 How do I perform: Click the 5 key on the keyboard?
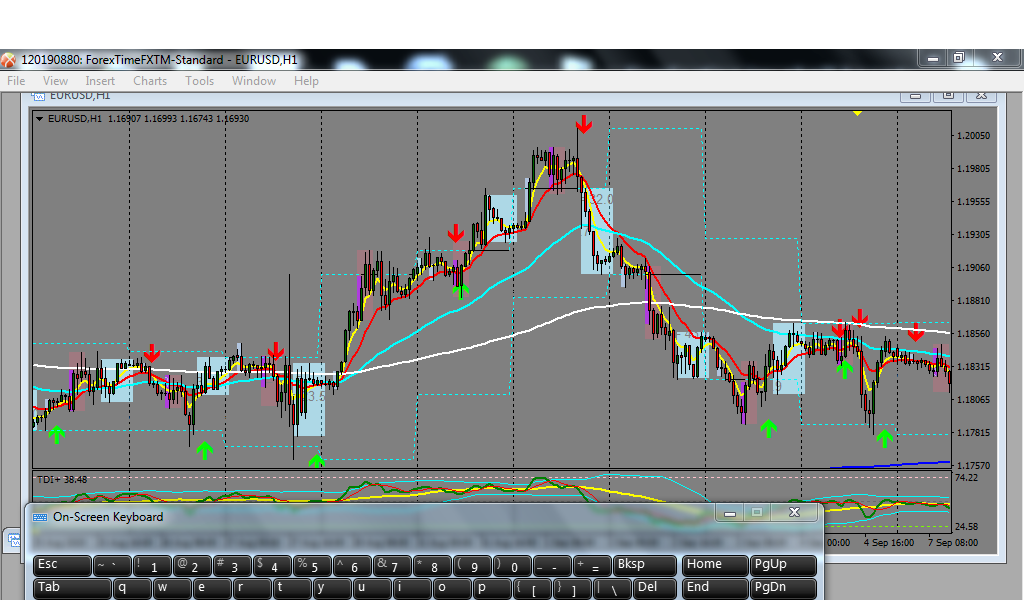click(312, 565)
